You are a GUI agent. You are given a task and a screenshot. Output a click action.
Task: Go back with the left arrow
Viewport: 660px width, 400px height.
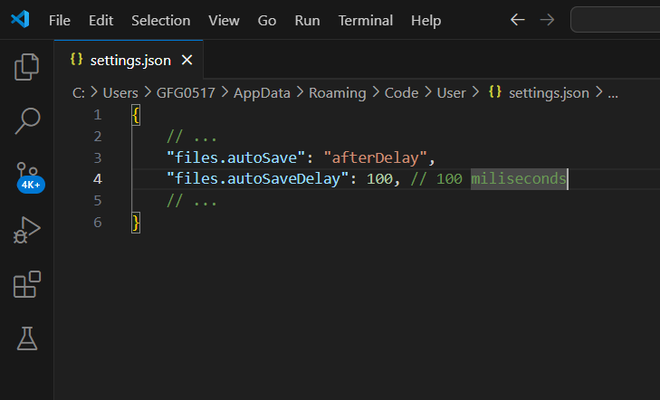517,19
